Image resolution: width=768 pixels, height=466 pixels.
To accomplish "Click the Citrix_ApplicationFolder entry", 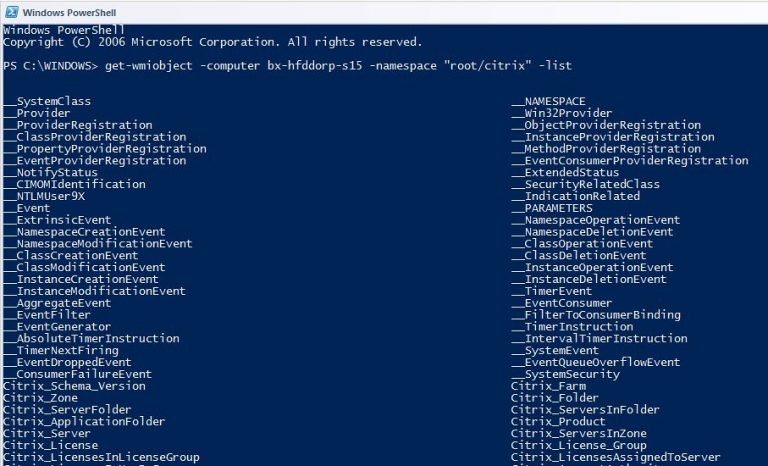I will [84, 421].
